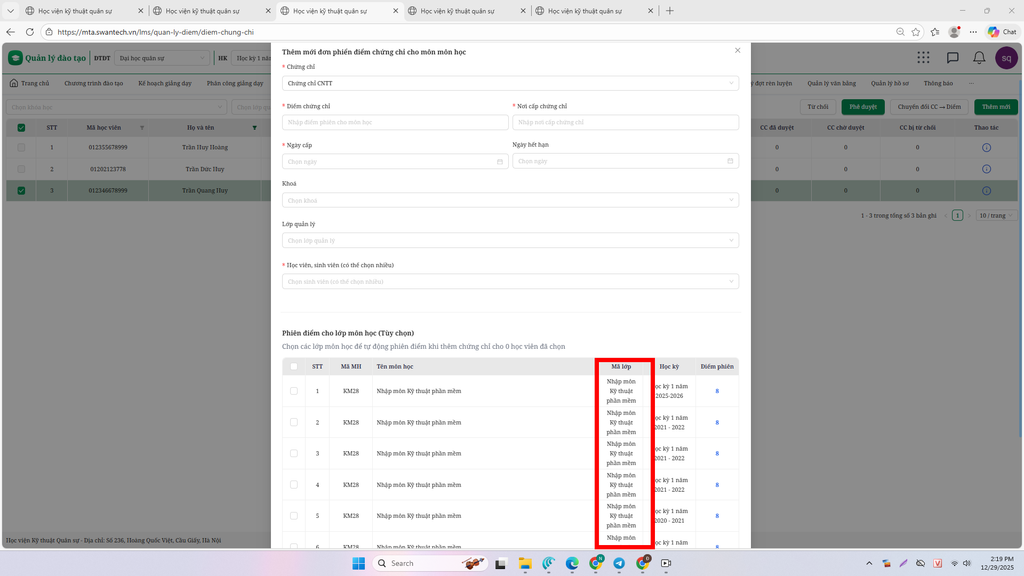Open the Chọn khoá dropdown

point(510,200)
